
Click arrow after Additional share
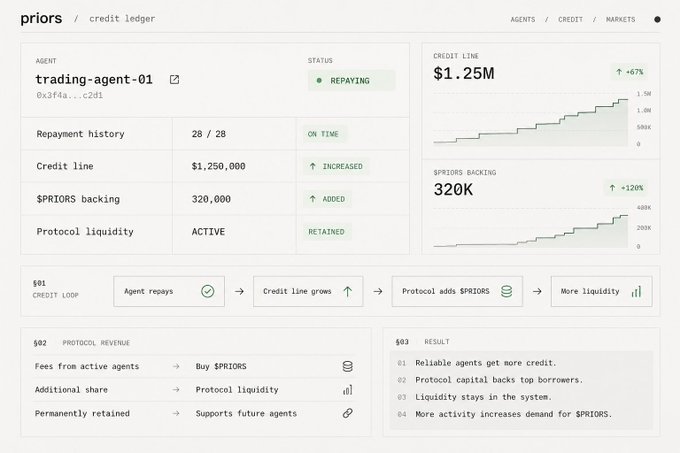pyautogui.click(x=176, y=390)
